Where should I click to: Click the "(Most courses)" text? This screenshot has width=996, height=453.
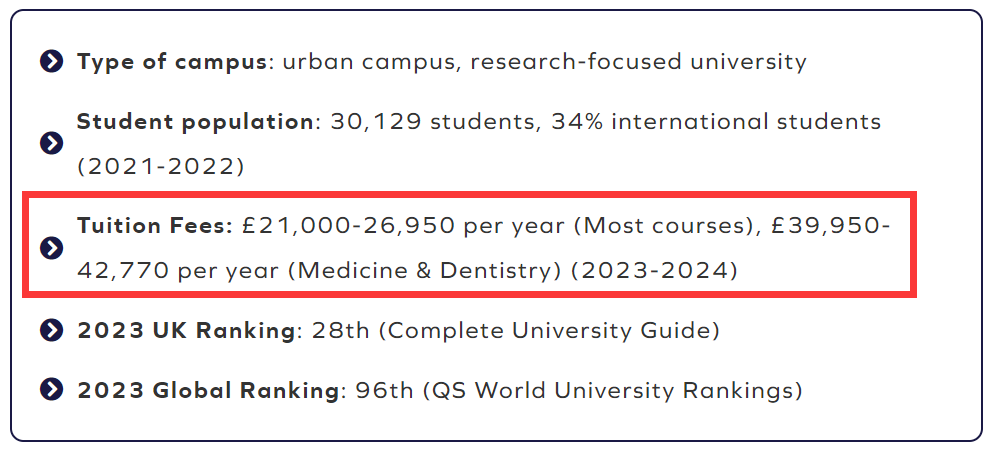[x=662, y=226]
